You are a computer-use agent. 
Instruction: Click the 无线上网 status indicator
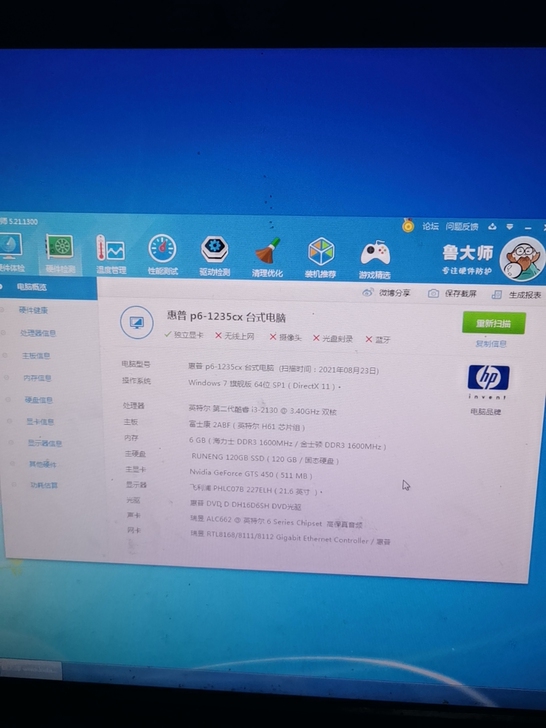click(x=234, y=336)
